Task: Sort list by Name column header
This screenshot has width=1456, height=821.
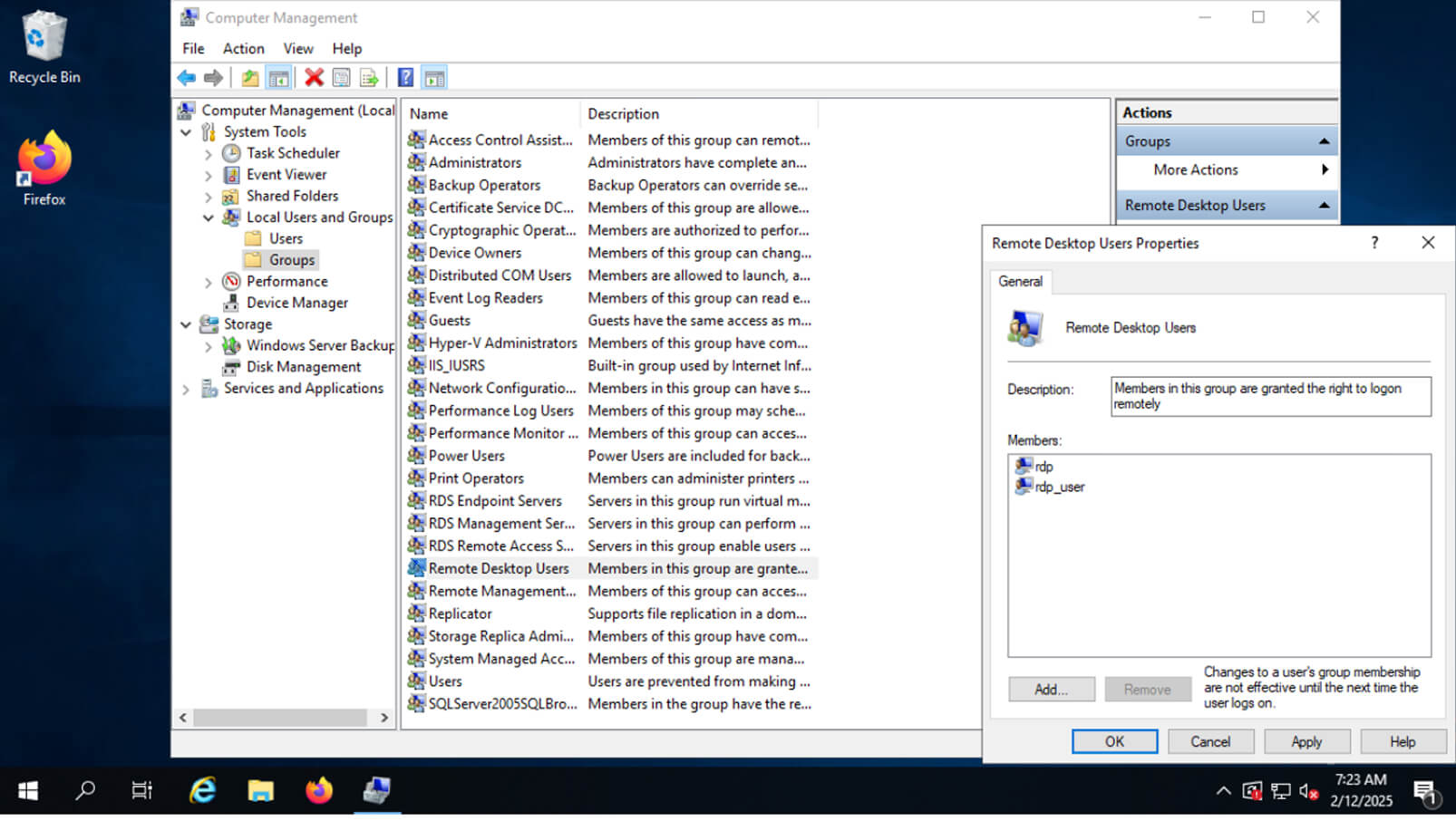Action: (x=490, y=114)
